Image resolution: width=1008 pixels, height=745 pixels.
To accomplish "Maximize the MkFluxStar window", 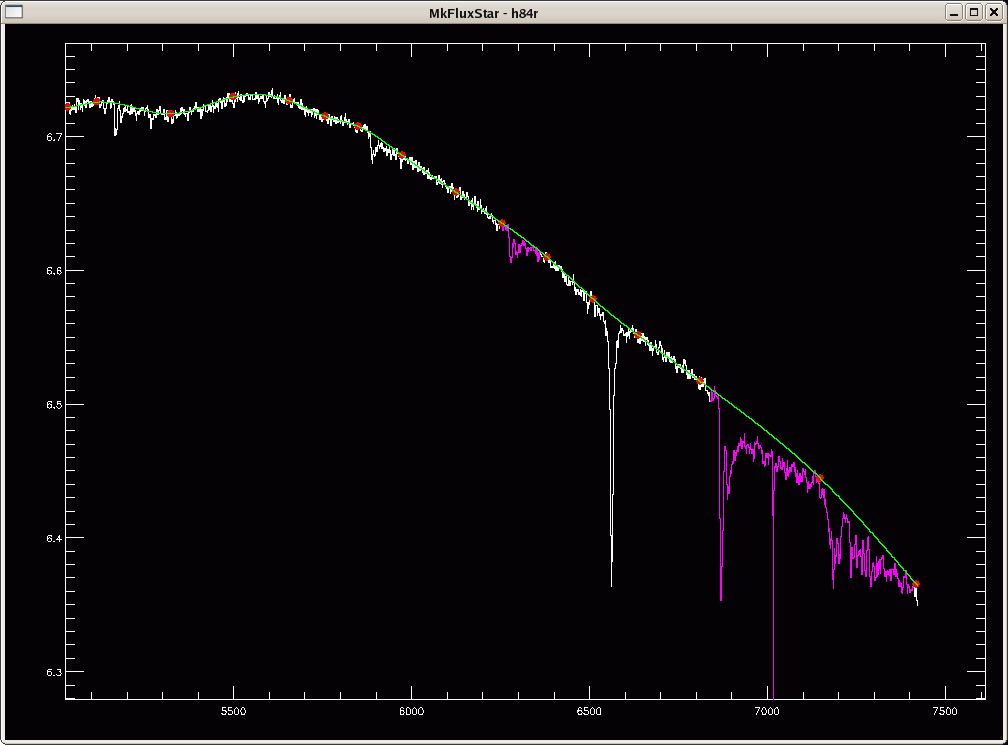I will [x=973, y=11].
